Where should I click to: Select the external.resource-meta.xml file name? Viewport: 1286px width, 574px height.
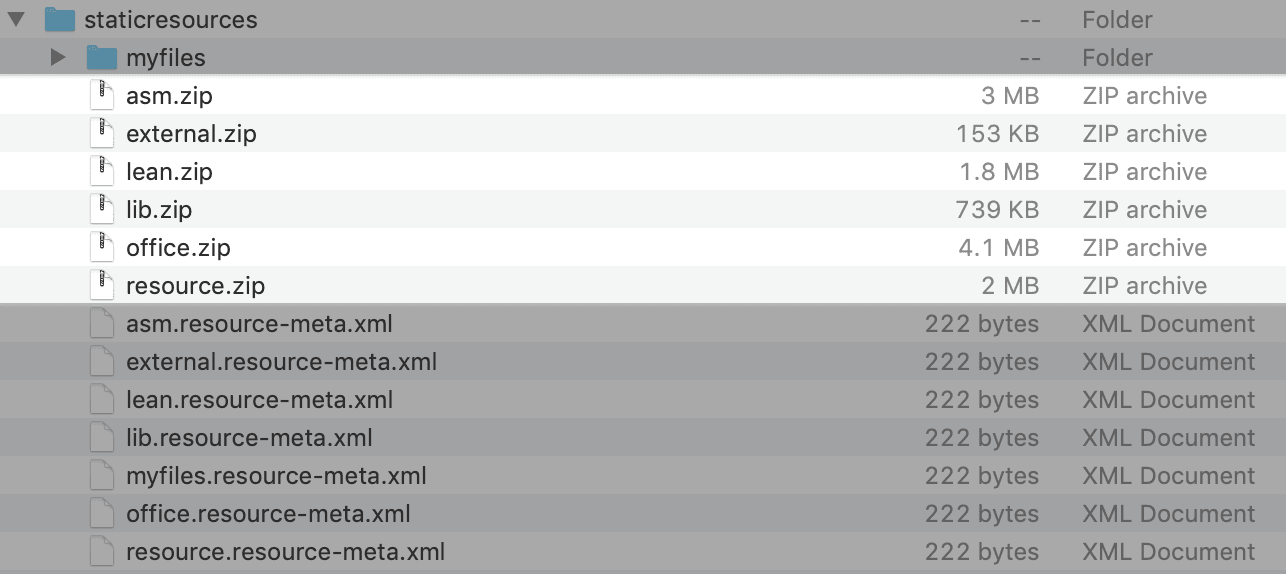[281, 362]
